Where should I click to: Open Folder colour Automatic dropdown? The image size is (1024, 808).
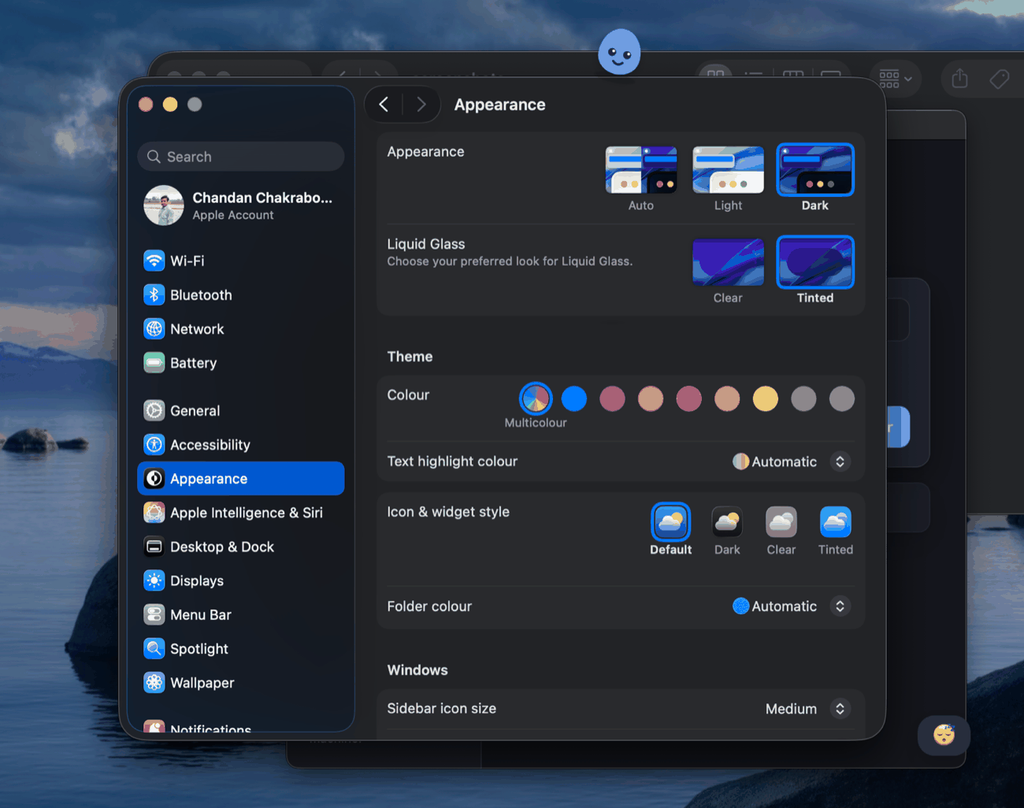(791, 606)
